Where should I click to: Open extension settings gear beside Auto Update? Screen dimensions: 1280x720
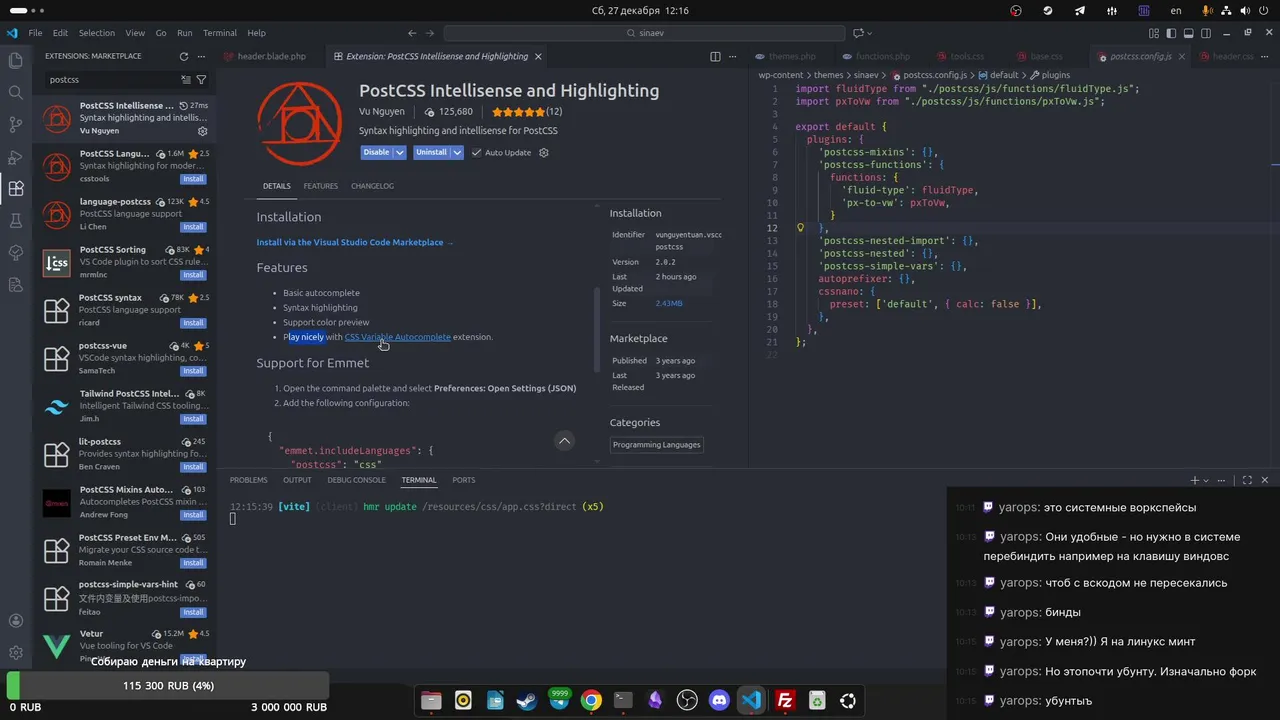click(544, 153)
